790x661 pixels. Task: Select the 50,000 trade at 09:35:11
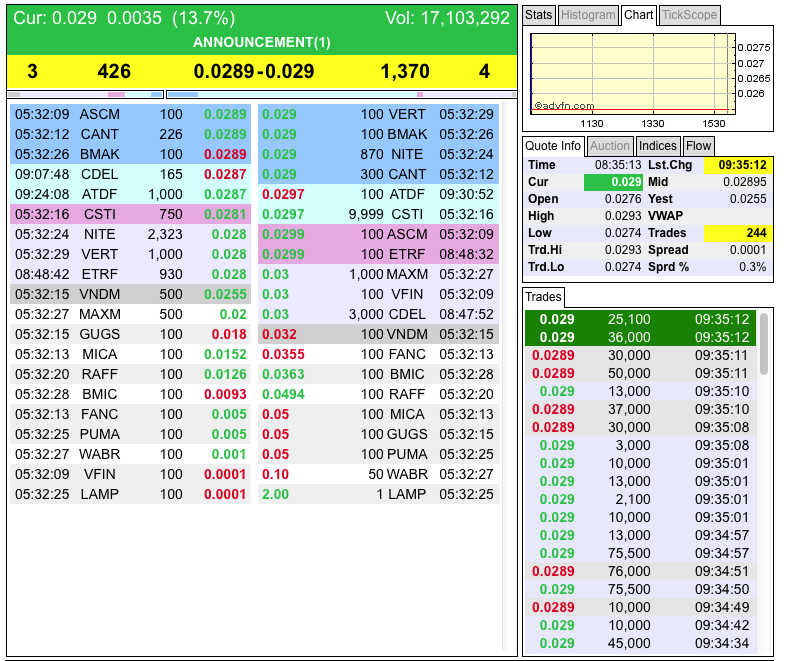tap(640, 373)
